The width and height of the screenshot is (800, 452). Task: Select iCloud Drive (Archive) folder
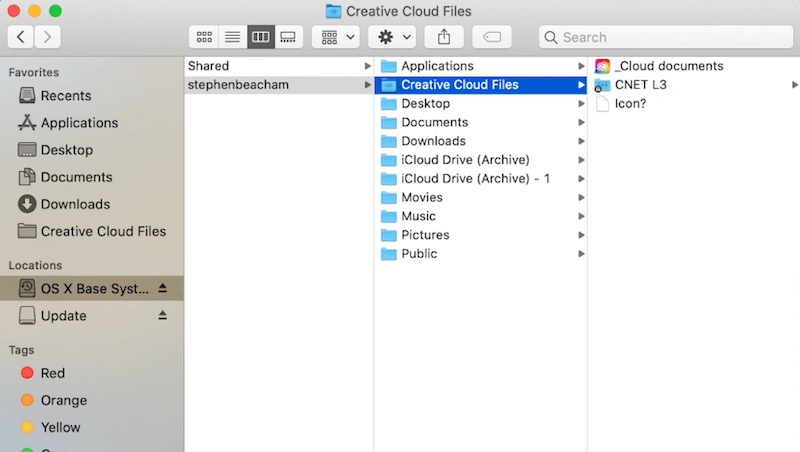(x=481, y=160)
